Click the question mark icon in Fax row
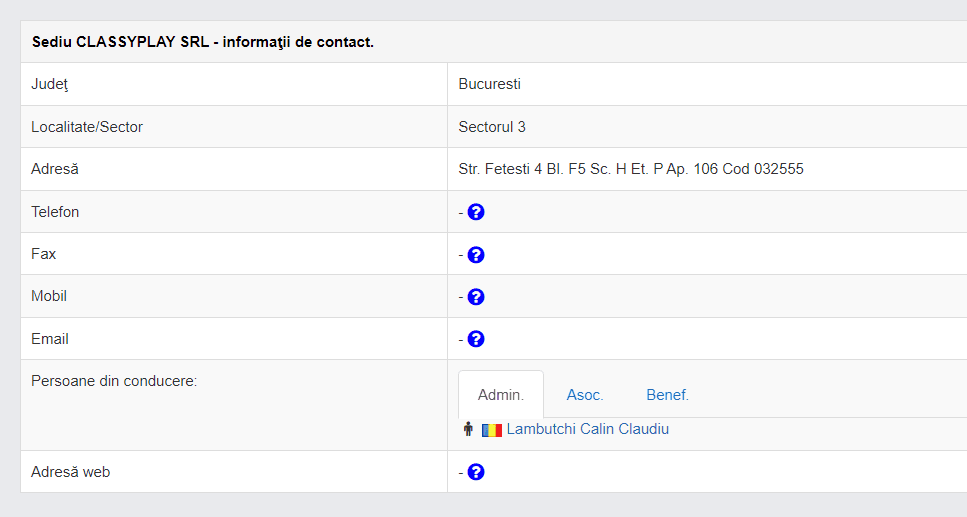Image resolution: width=967 pixels, height=517 pixels. click(x=475, y=255)
